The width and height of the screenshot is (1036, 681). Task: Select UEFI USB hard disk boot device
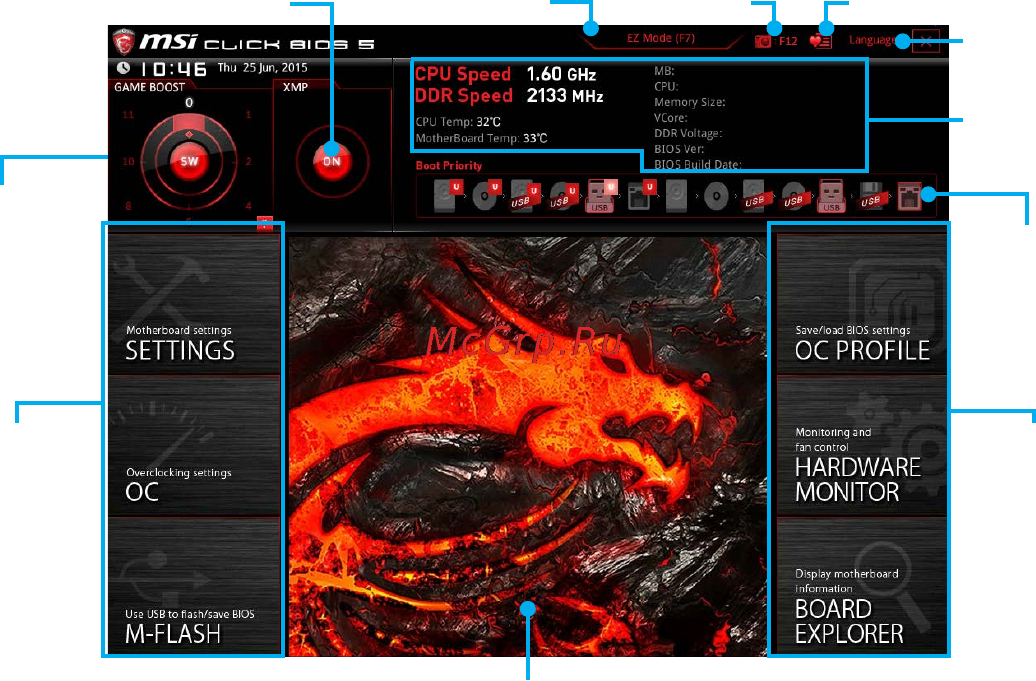click(x=523, y=197)
